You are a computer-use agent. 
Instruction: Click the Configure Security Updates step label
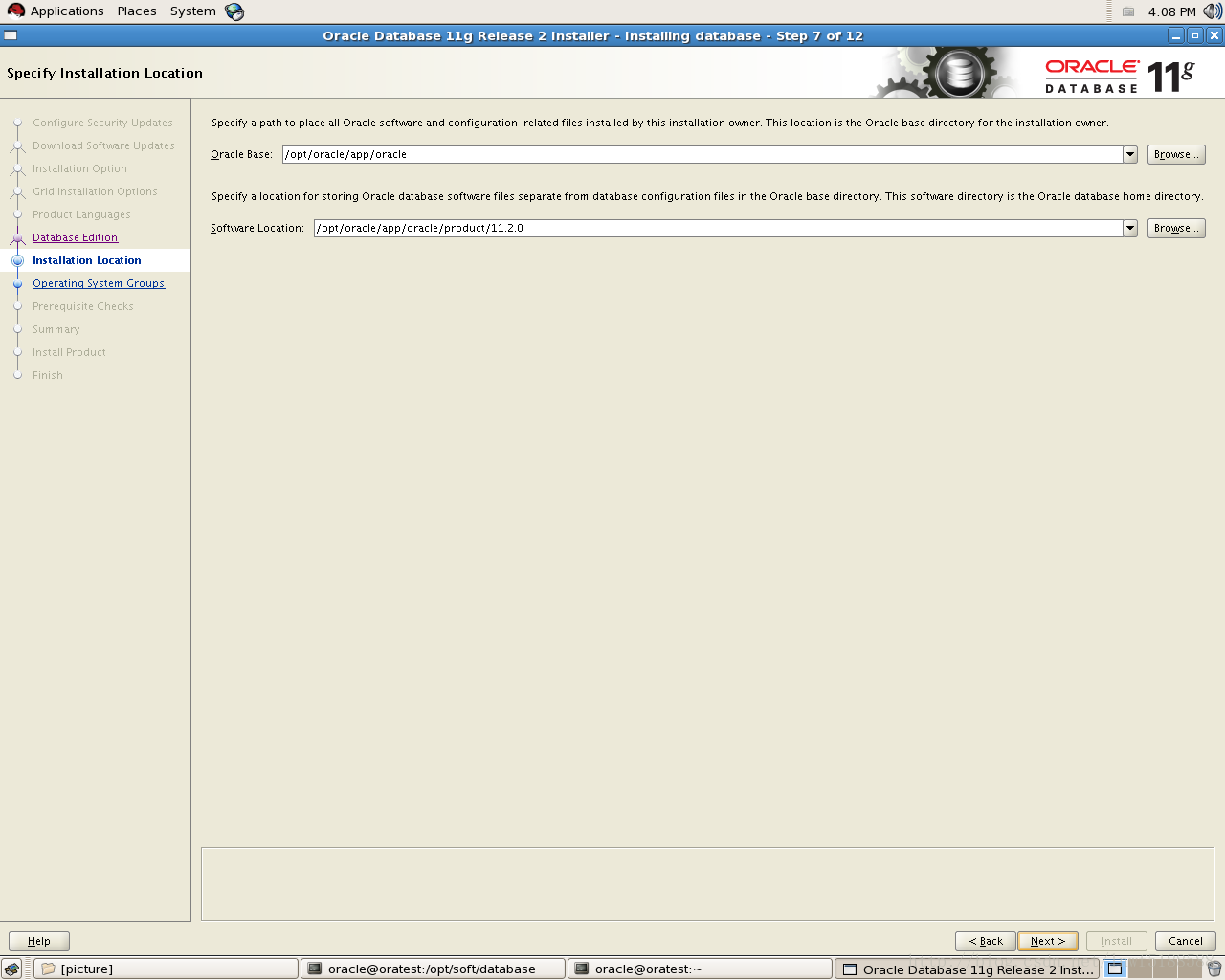(102, 122)
